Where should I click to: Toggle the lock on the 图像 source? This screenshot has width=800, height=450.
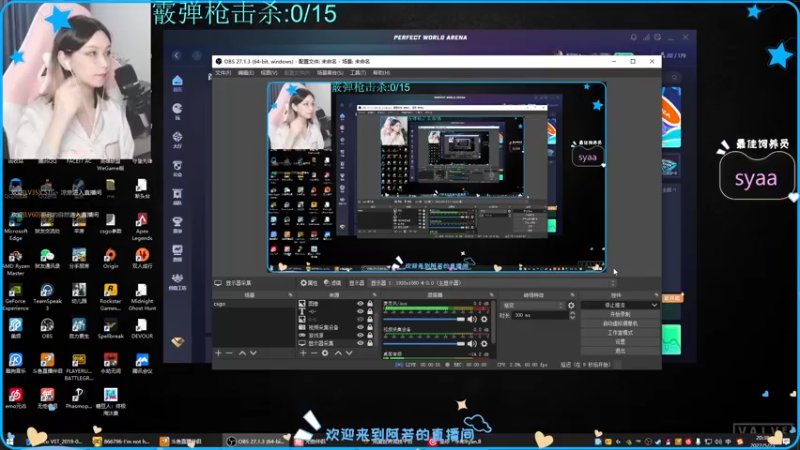[370, 304]
